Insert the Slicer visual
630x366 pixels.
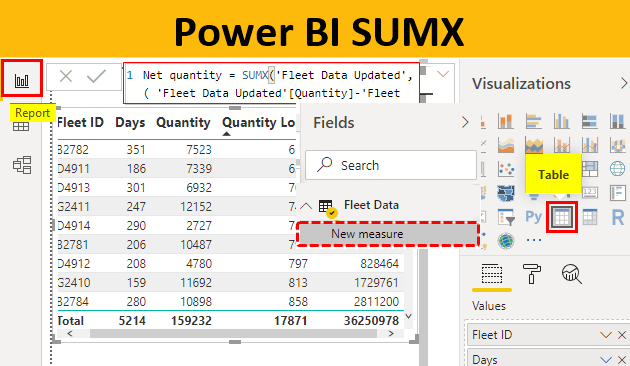click(506, 217)
